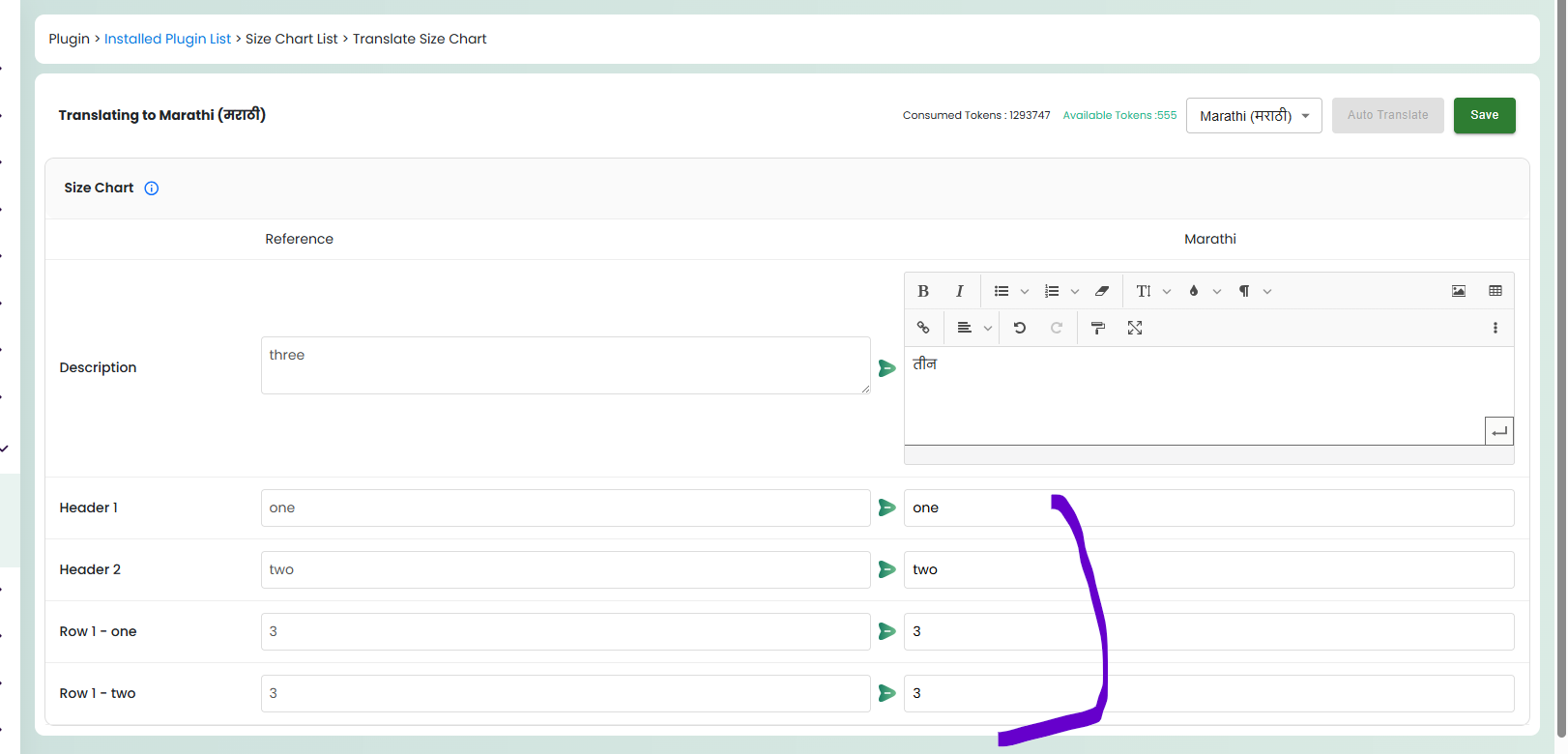The height and width of the screenshot is (754, 1568).
Task: Open Installed Plugin List breadcrumb link
Action: (167, 39)
